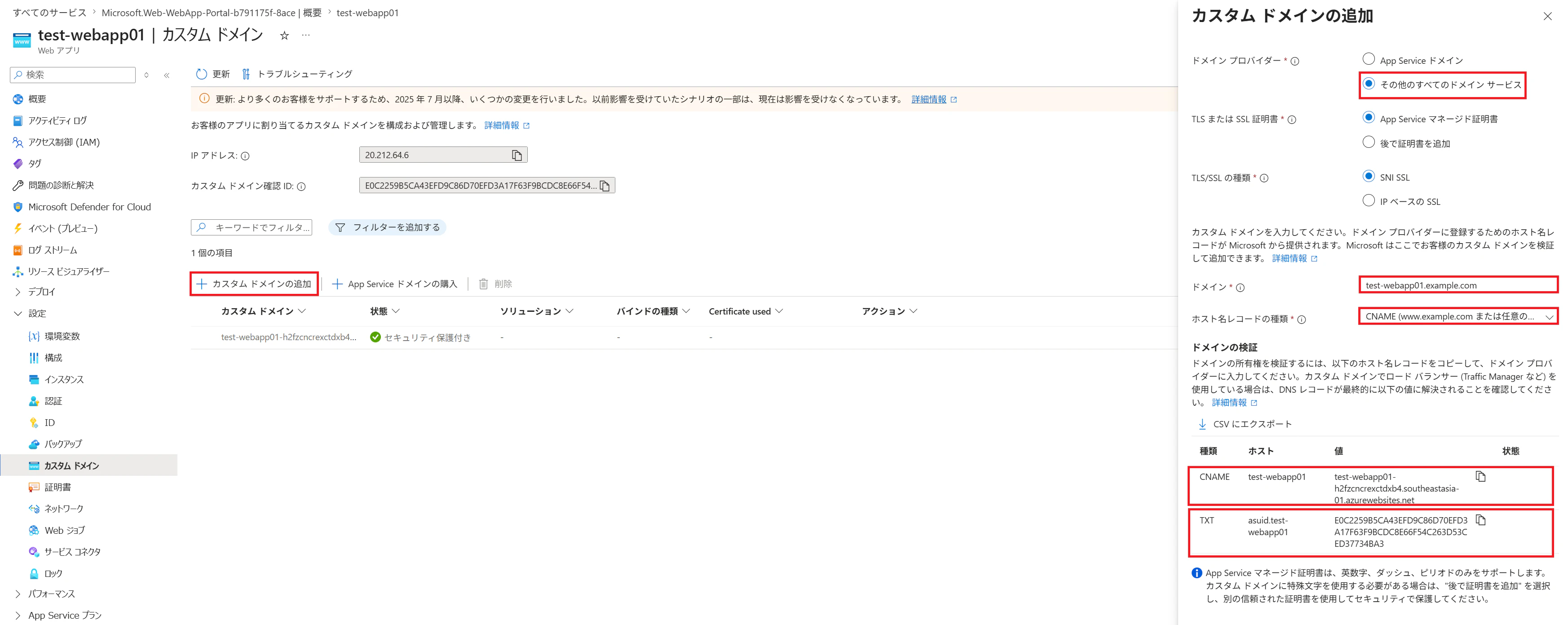The height and width of the screenshot is (625, 1568).
Task: Sort by カスタム ドメイン column header
Action: click(263, 311)
